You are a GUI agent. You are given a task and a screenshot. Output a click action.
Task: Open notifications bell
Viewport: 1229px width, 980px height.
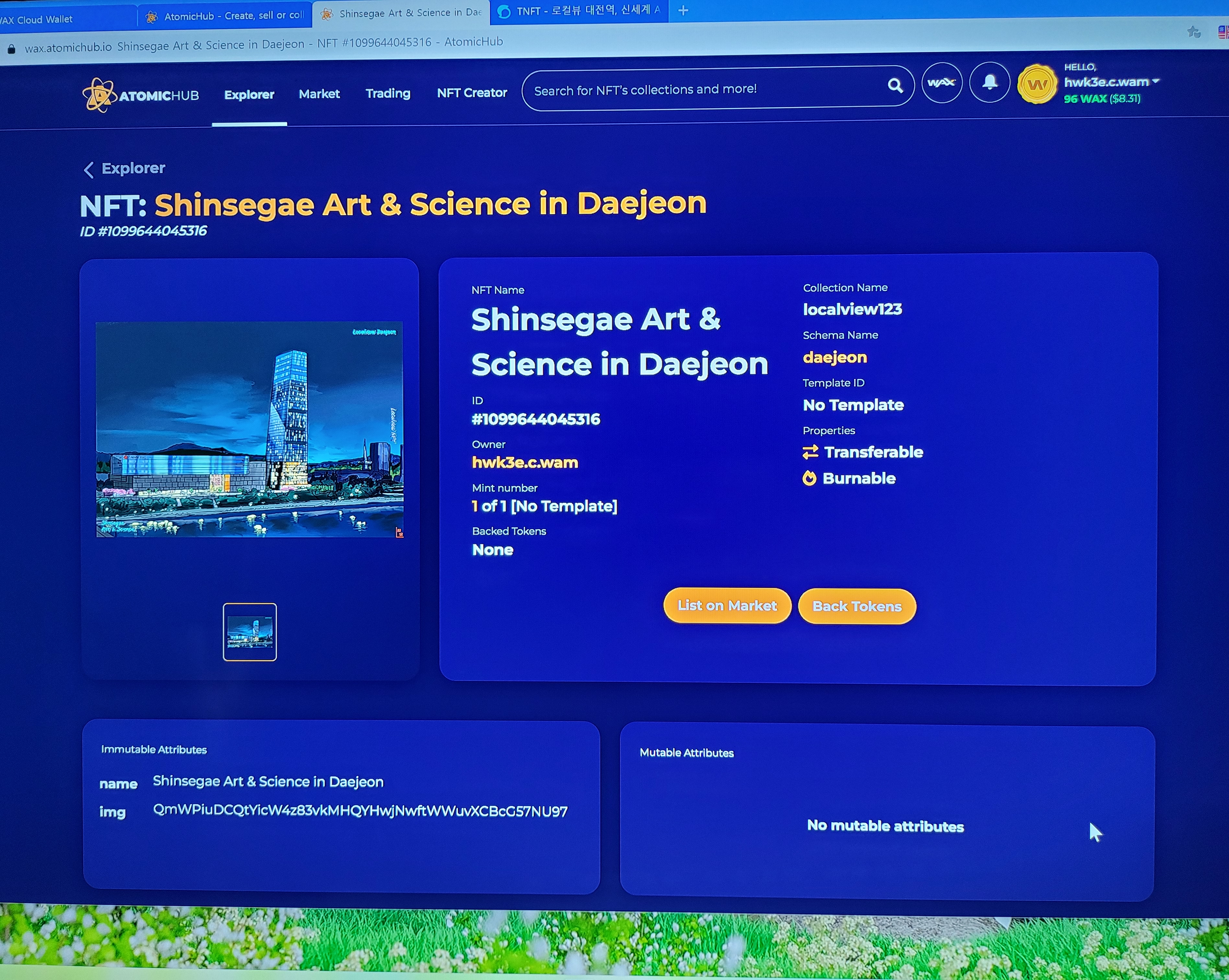pos(989,83)
